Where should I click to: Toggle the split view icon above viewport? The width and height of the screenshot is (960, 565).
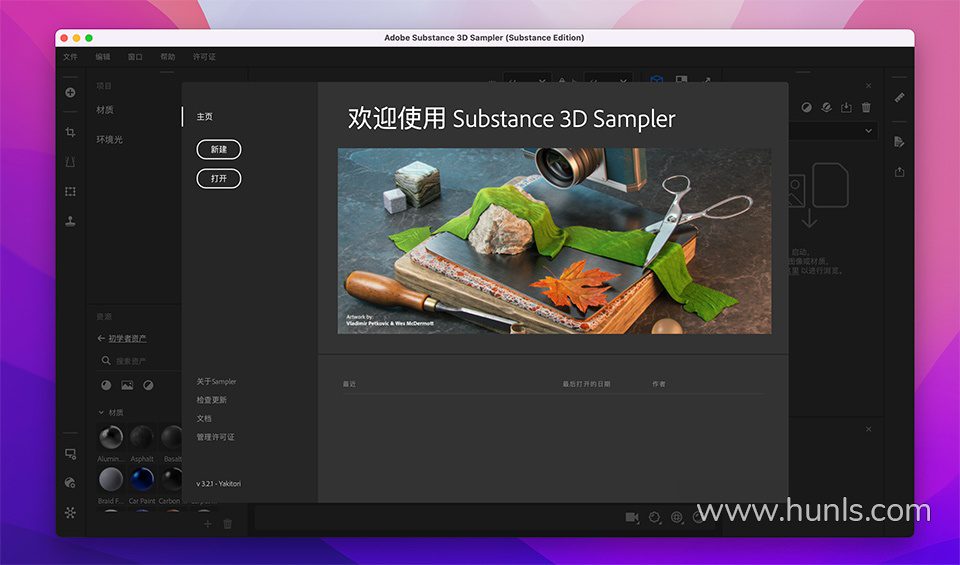[681, 80]
